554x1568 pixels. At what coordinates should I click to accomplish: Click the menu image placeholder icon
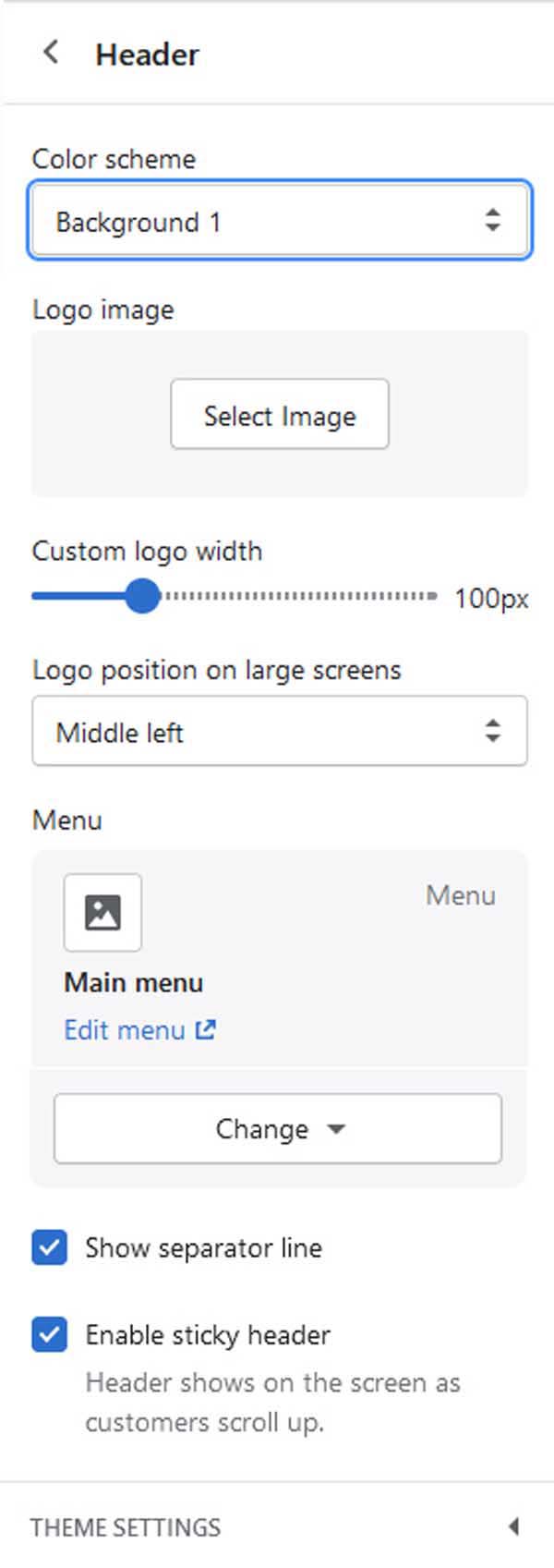(x=102, y=912)
